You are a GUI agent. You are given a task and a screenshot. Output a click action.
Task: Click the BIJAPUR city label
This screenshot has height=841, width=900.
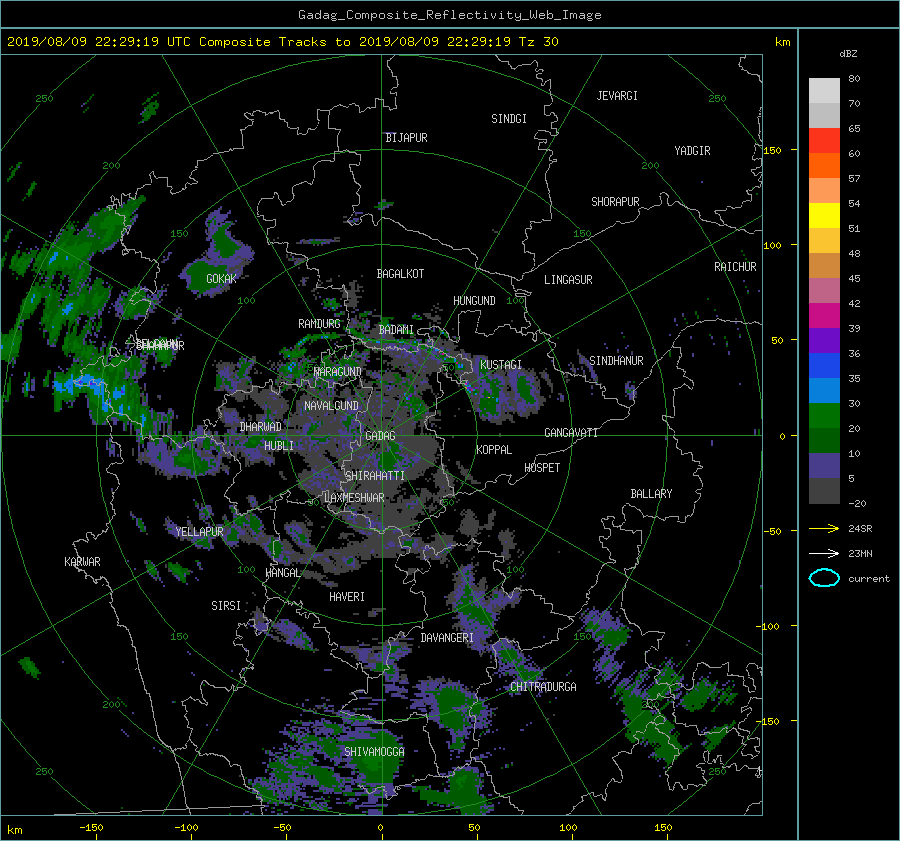tap(406, 138)
